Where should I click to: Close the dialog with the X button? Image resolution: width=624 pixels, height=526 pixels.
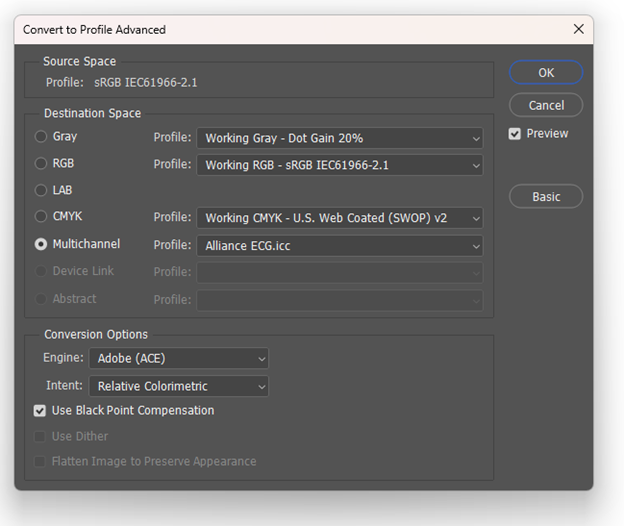pyautogui.click(x=578, y=30)
